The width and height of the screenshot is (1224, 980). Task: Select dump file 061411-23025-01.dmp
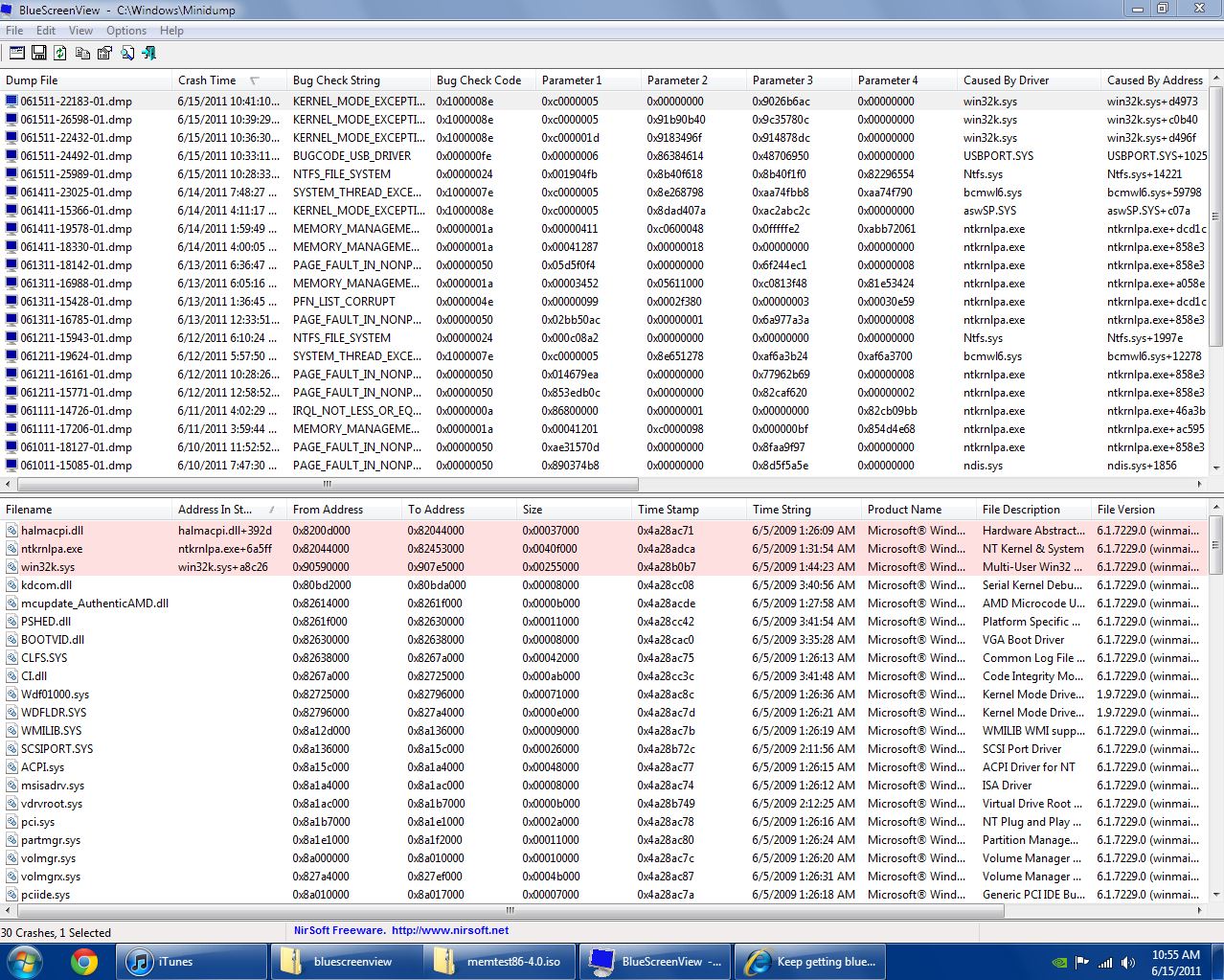coord(77,193)
